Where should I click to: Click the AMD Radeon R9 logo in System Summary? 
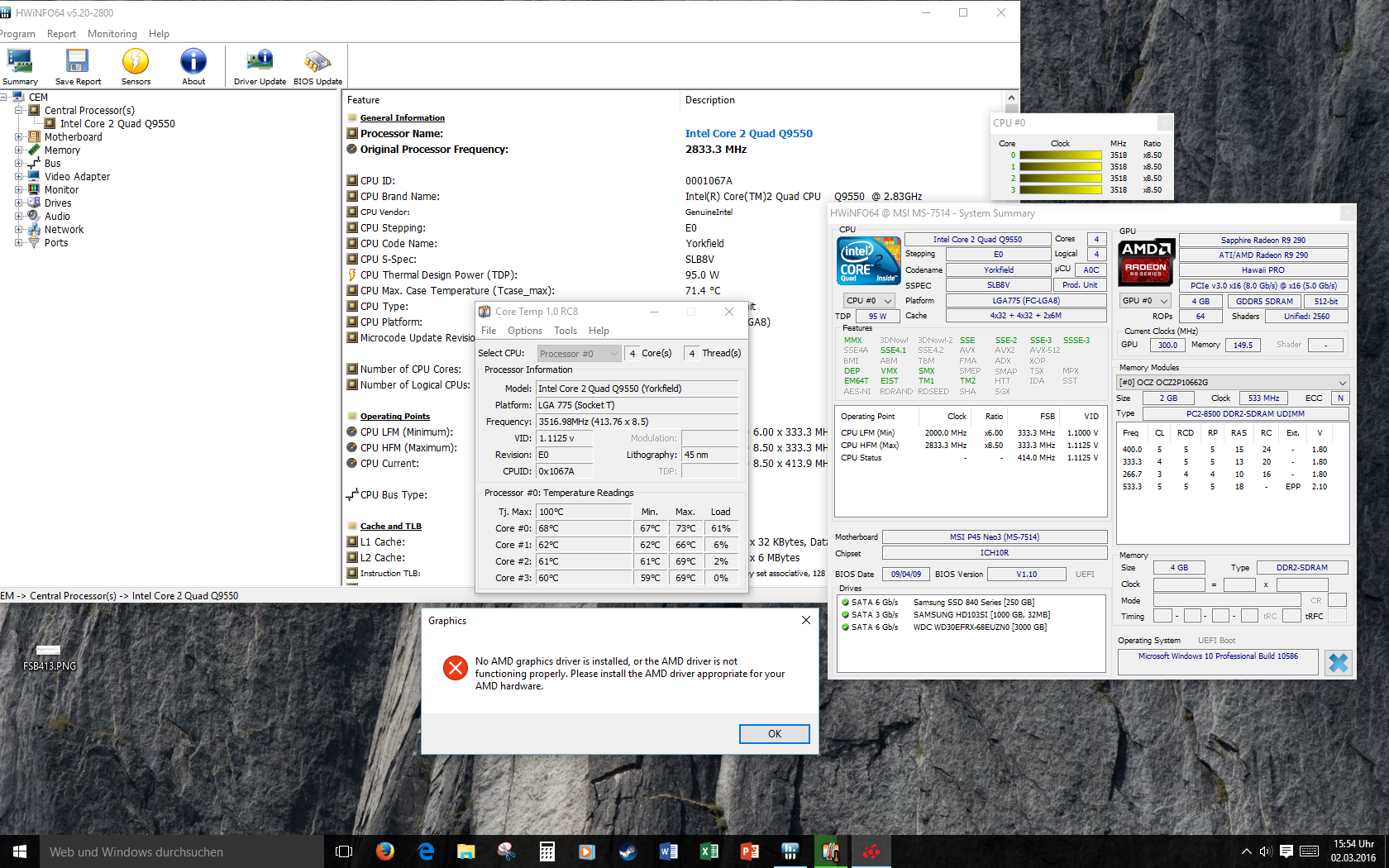point(1146,262)
